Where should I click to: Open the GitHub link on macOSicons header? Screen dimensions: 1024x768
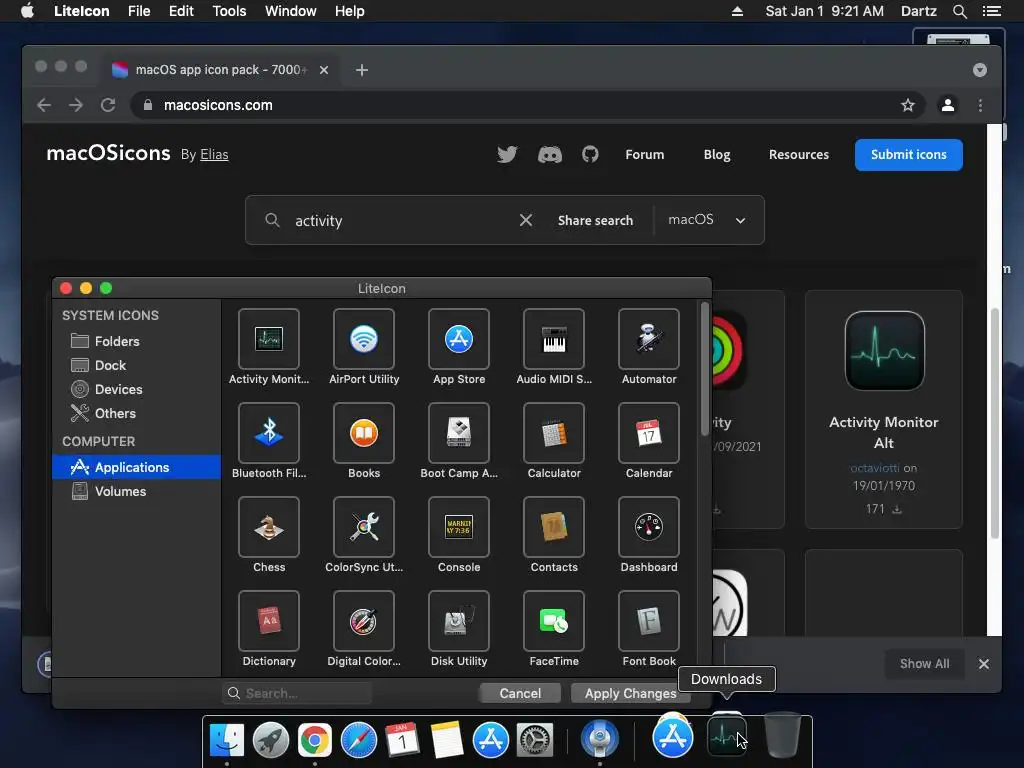tap(590, 155)
